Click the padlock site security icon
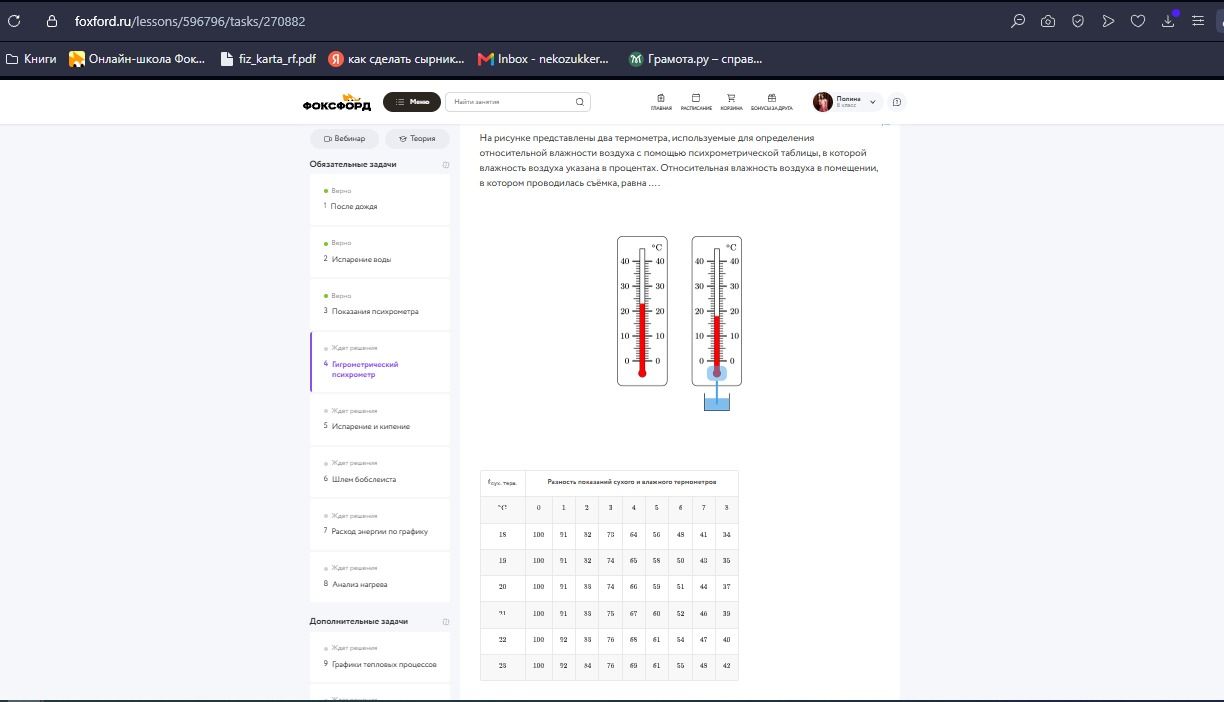 point(51,21)
